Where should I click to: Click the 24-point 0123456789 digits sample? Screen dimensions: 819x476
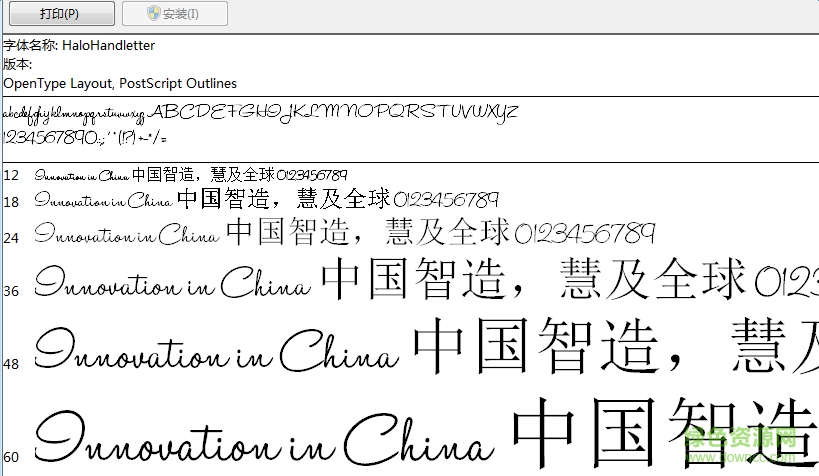(585, 233)
